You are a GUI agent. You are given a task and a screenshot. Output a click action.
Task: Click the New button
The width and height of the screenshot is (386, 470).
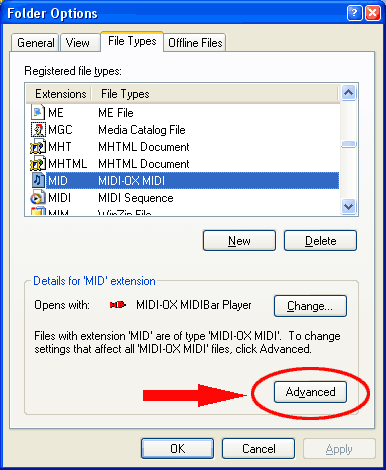click(x=239, y=240)
